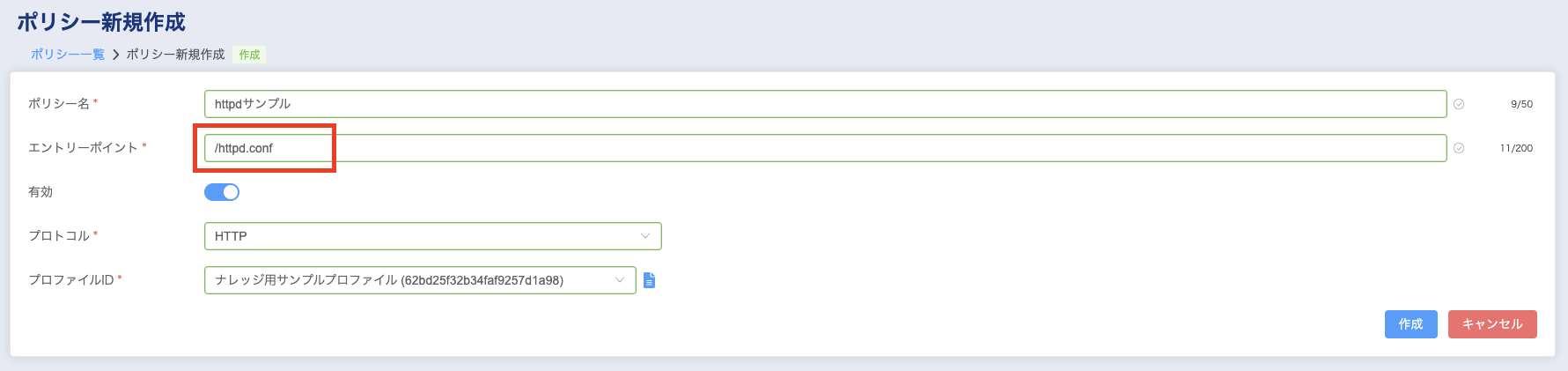Click the validation check icon beside ポリシー名
The width and height of the screenshot is (1568, 371).
click(x=1459, y=104)
